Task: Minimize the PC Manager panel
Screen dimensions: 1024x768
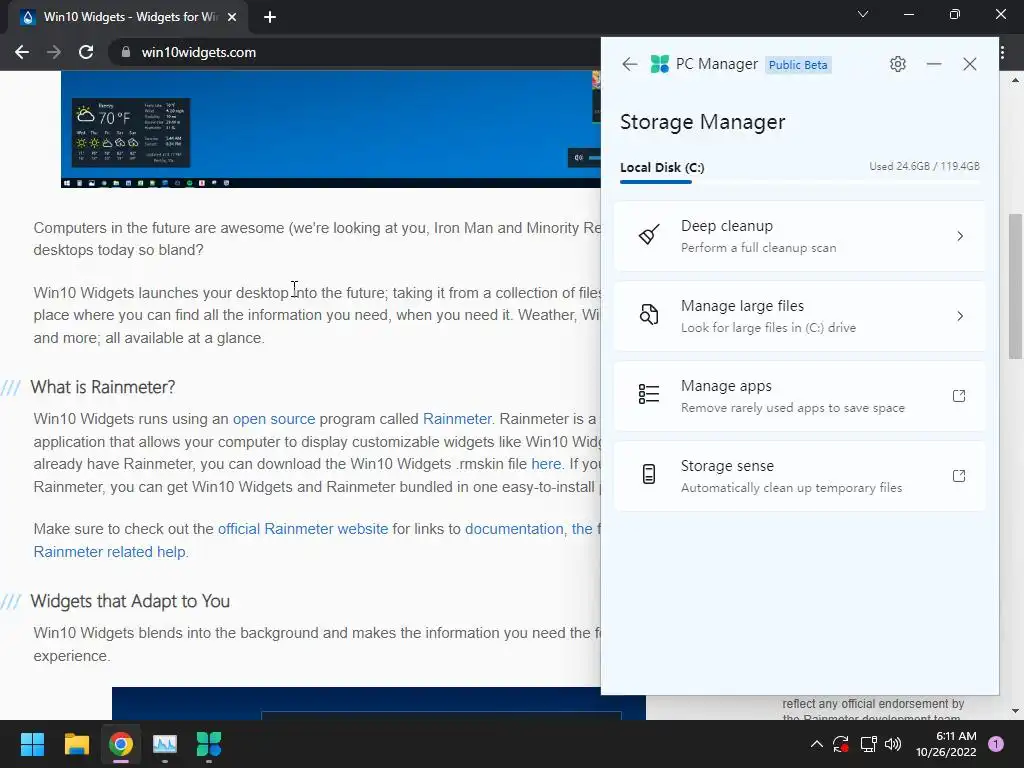Action: [934, 64]
